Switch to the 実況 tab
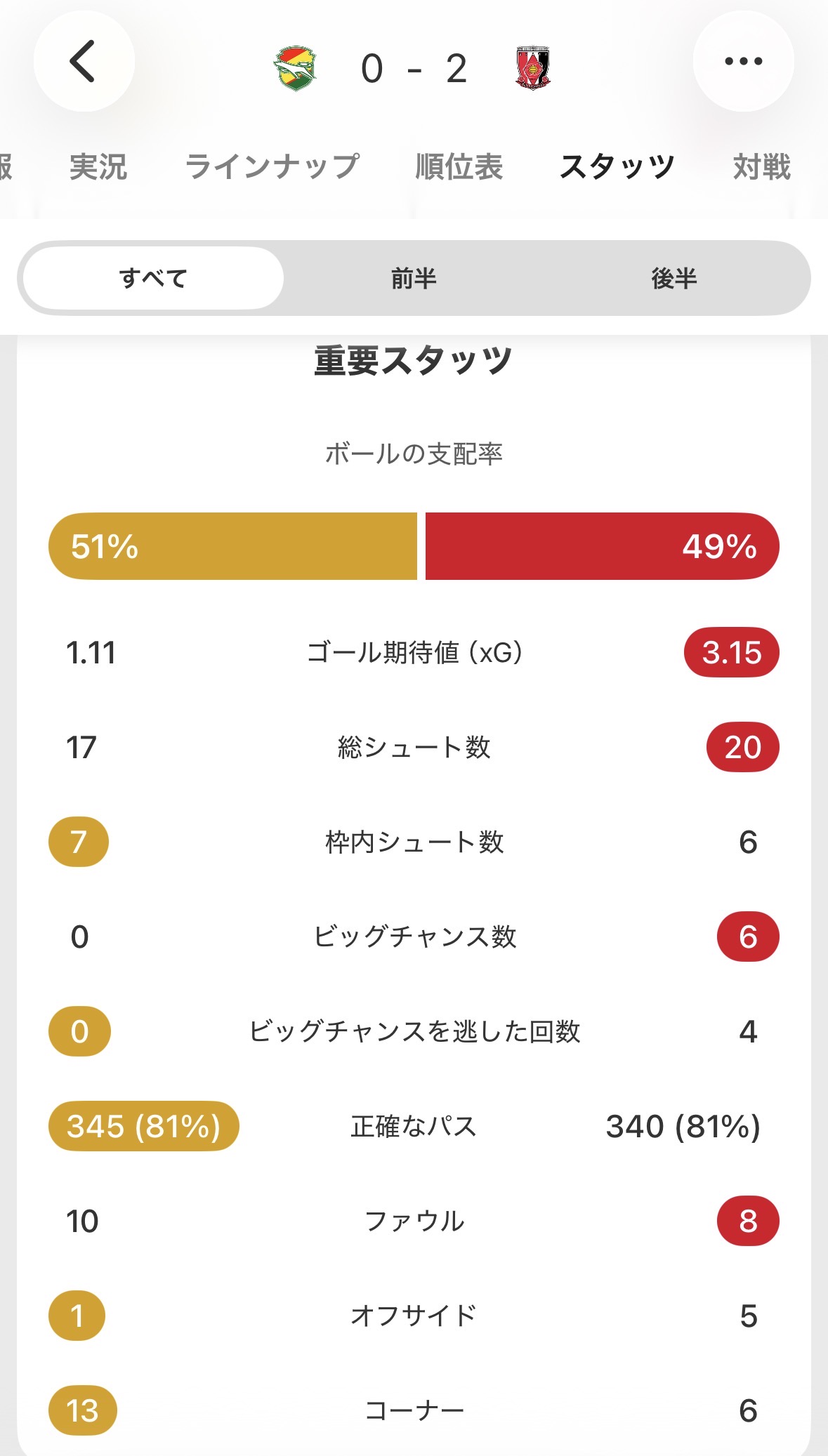The image size is (828, 1456). coord(98,167)
